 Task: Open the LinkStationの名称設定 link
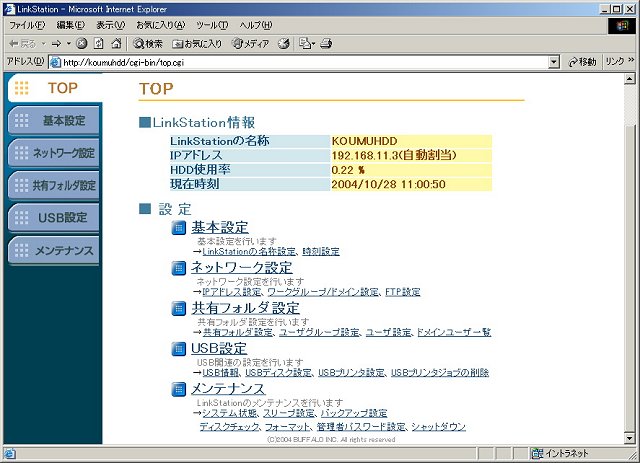point(249,252)
